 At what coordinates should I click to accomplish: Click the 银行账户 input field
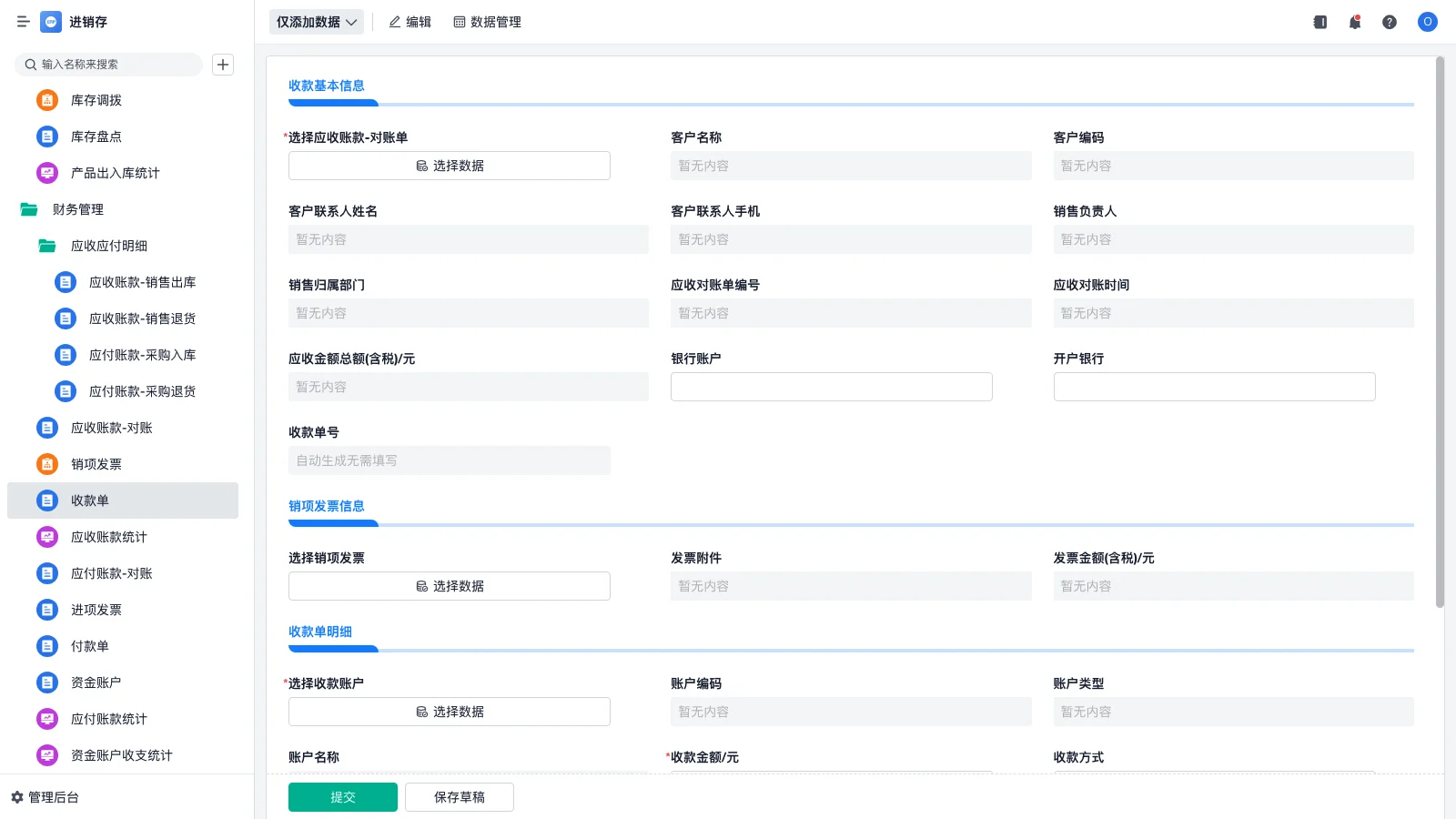pyautogui.click(x=832, y=387)
